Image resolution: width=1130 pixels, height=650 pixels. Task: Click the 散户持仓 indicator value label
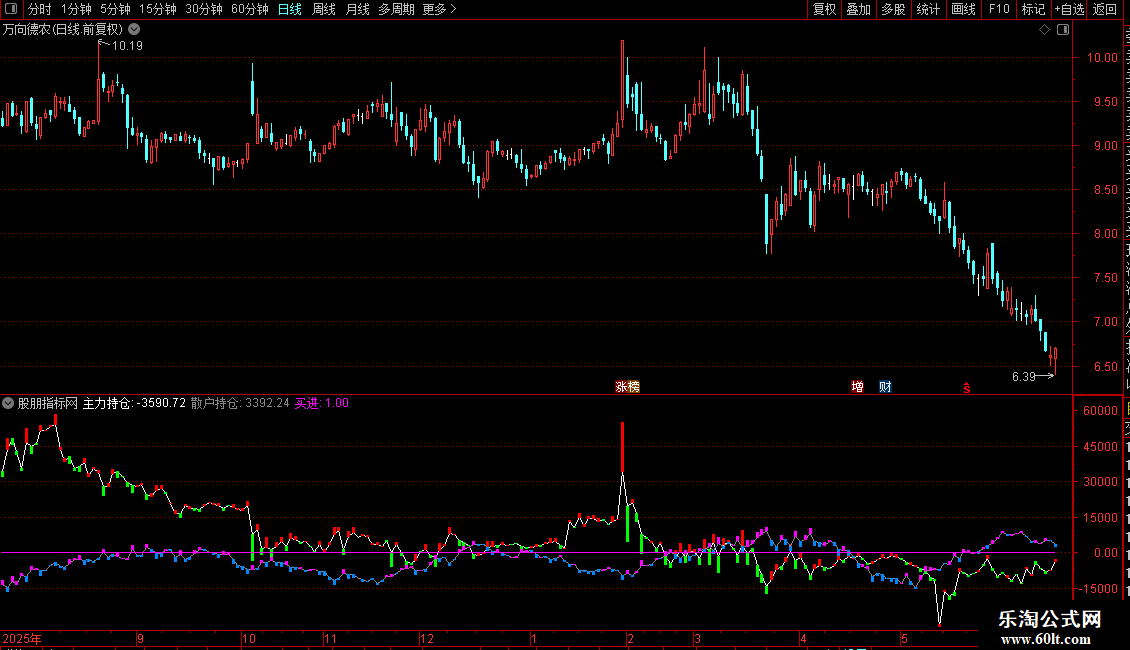[240, 404]
